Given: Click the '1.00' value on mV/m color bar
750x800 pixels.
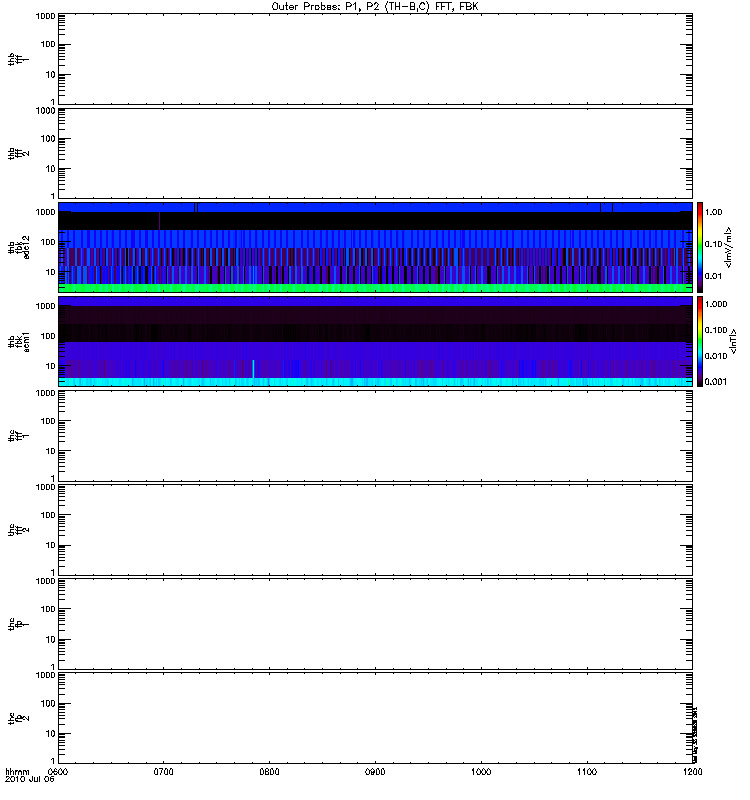Looking at the screenshot, I should [x=714, y=212].
